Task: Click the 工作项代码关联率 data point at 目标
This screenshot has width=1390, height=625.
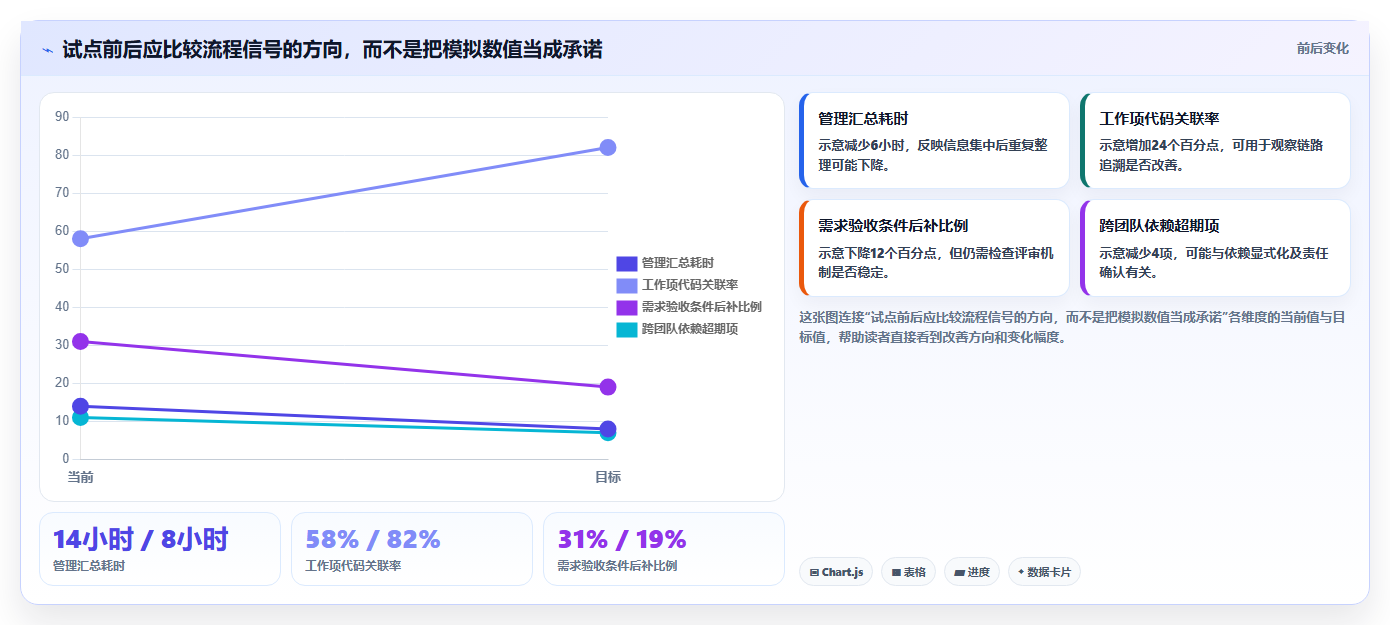Action: coord(608,147)
